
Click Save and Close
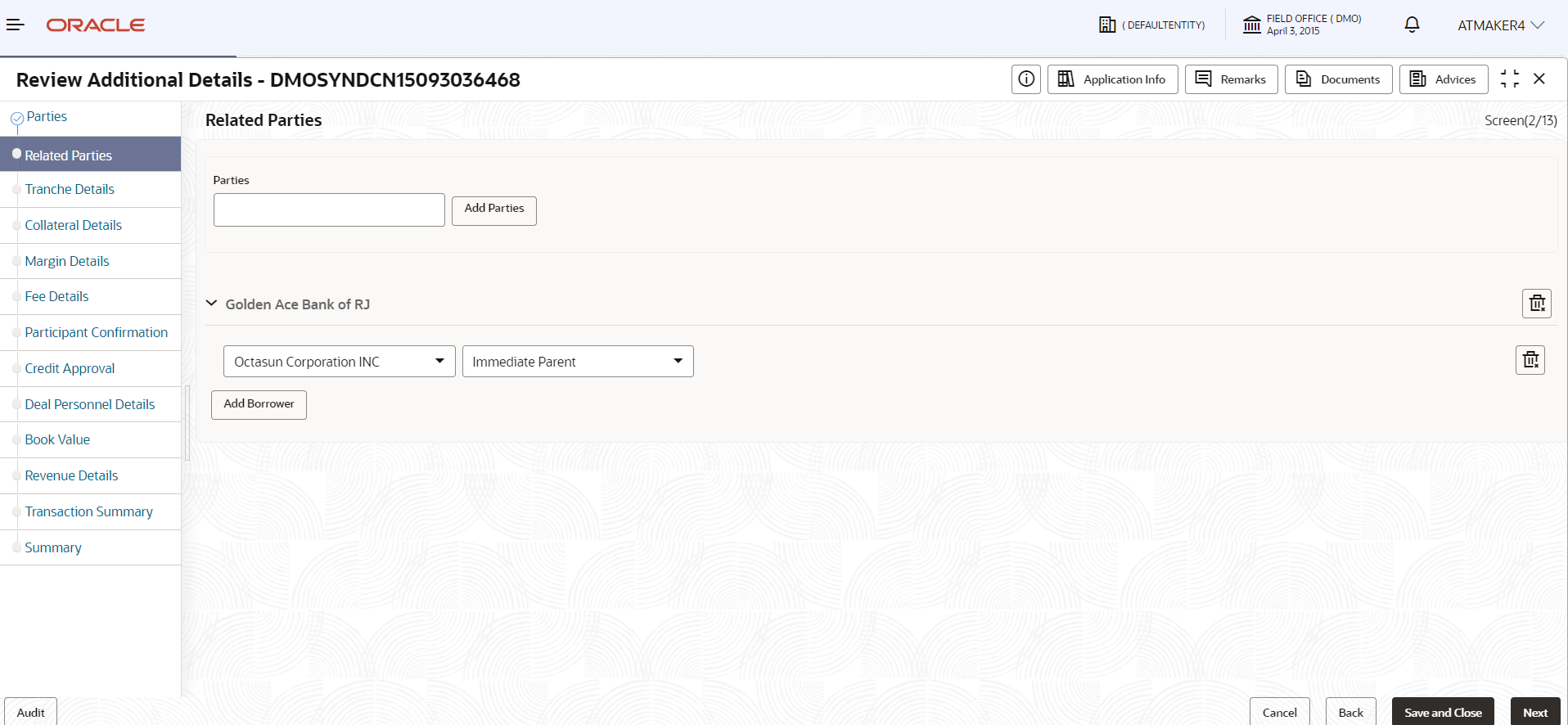pos(1443,712)
